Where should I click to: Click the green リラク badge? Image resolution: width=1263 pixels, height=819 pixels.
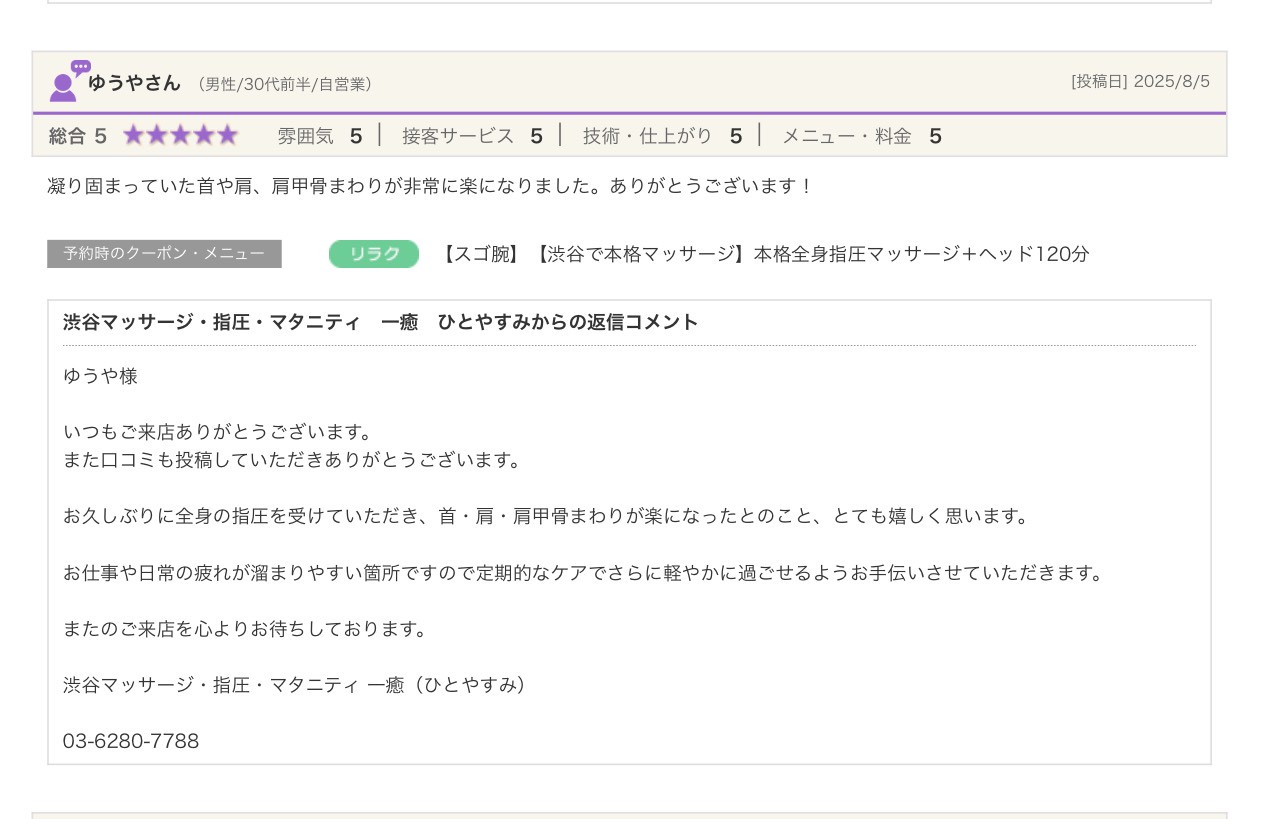[x=374, y=254]
